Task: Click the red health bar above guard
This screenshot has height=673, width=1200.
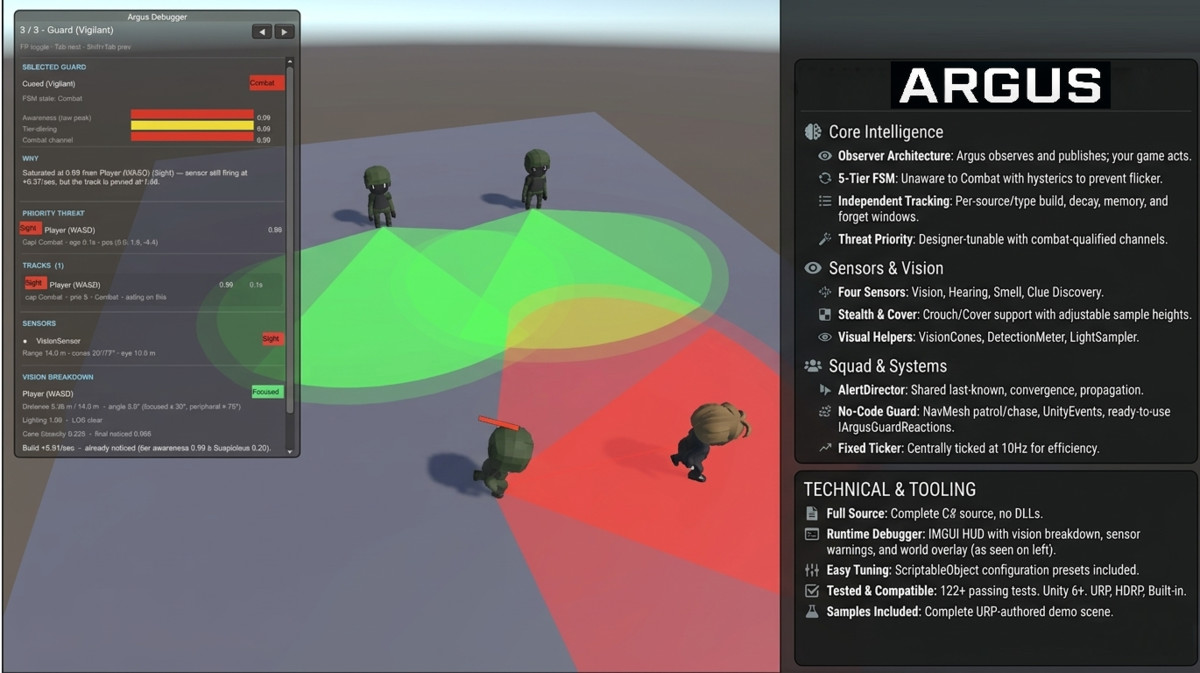Action: tap(497, 422)
